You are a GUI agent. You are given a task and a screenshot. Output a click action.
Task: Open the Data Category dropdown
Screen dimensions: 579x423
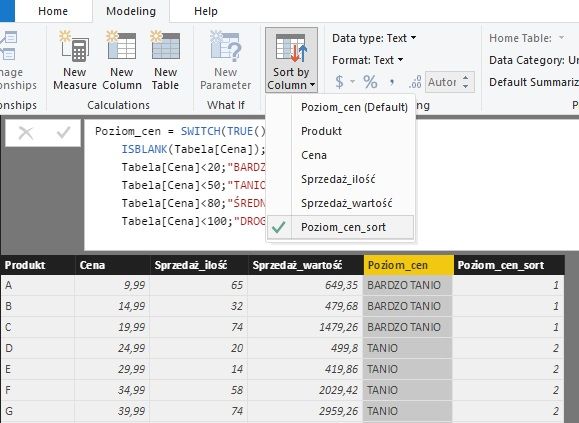(534, 60)
